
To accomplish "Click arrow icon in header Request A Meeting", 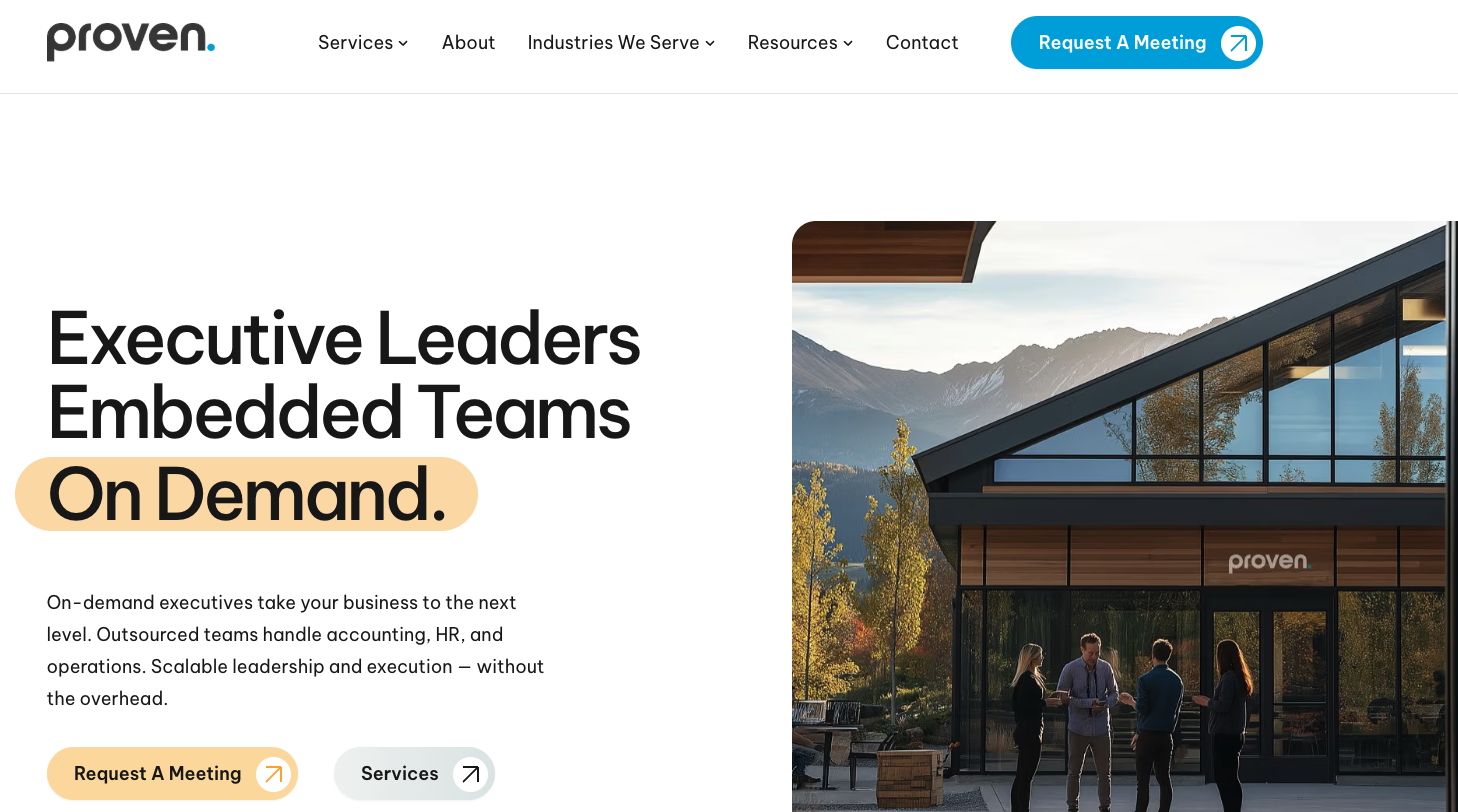I will pyautogui.click(x=1238, y=43).
